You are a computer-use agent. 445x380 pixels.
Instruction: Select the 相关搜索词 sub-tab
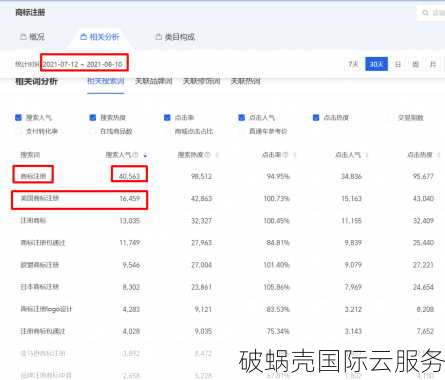point(106,81)
